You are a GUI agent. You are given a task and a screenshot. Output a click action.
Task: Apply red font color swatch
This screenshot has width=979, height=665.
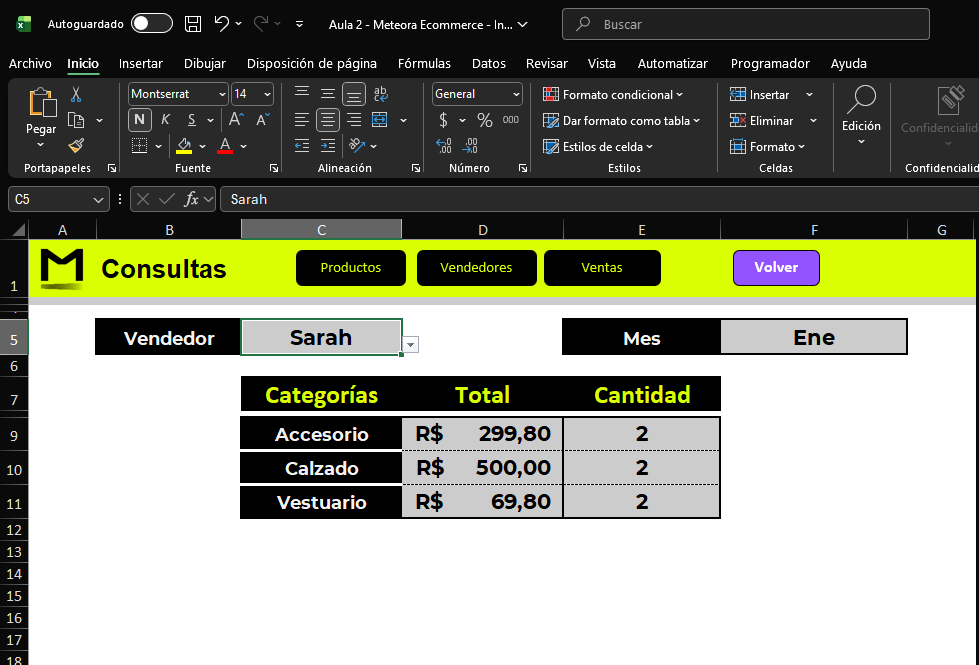point(225,145)
